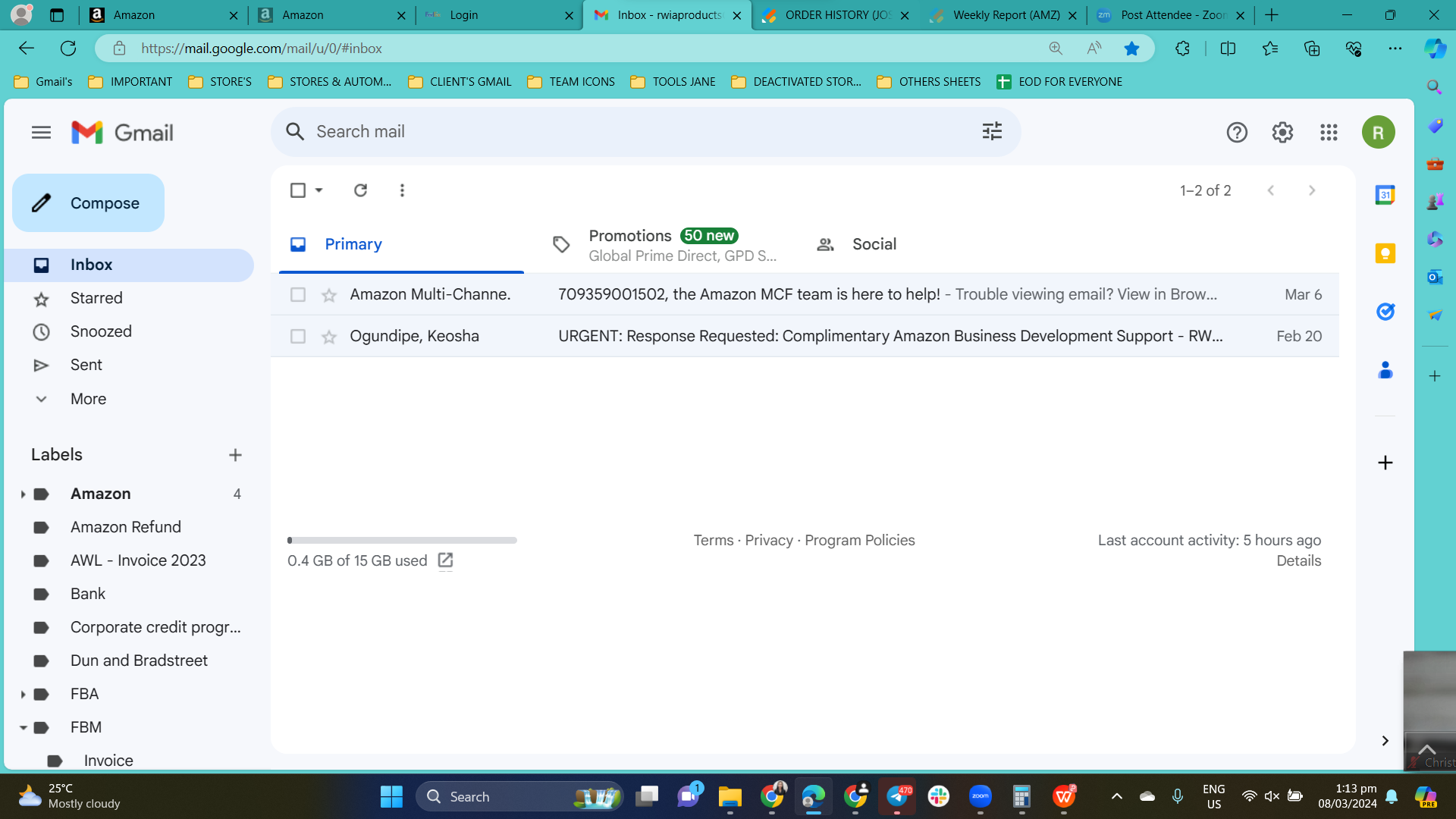This screenshot has width=1456, height=819.
Task: Click the search options filter icon
Action: click(992, 131)
